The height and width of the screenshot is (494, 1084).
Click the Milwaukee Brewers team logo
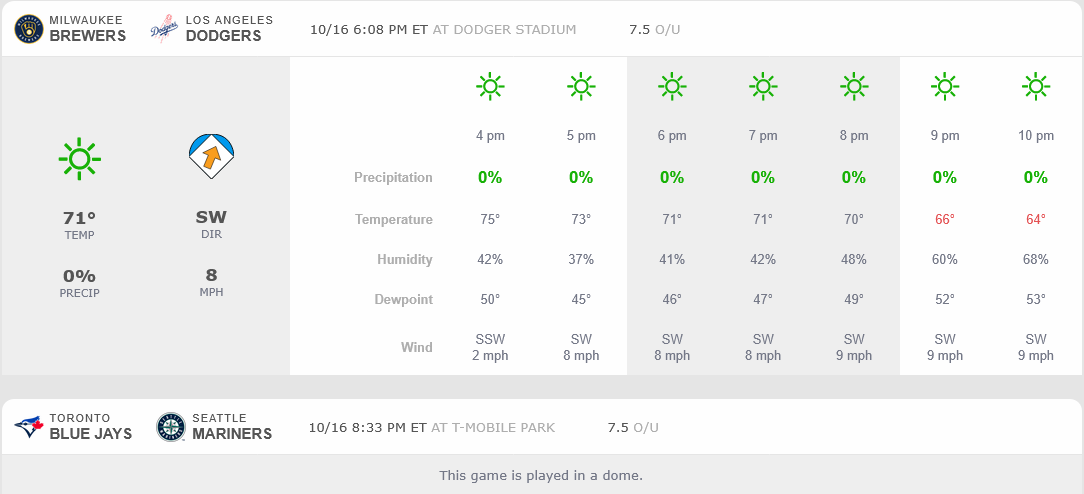click(29, 29)
